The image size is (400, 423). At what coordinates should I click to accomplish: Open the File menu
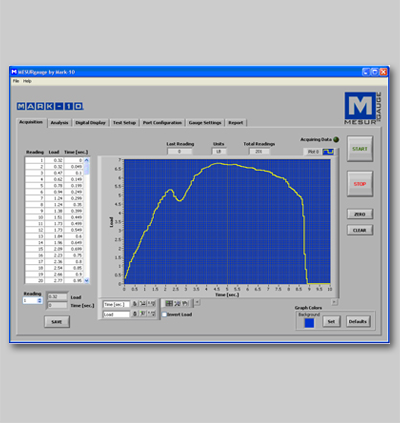pyautogui.click(x=16, y=81)
